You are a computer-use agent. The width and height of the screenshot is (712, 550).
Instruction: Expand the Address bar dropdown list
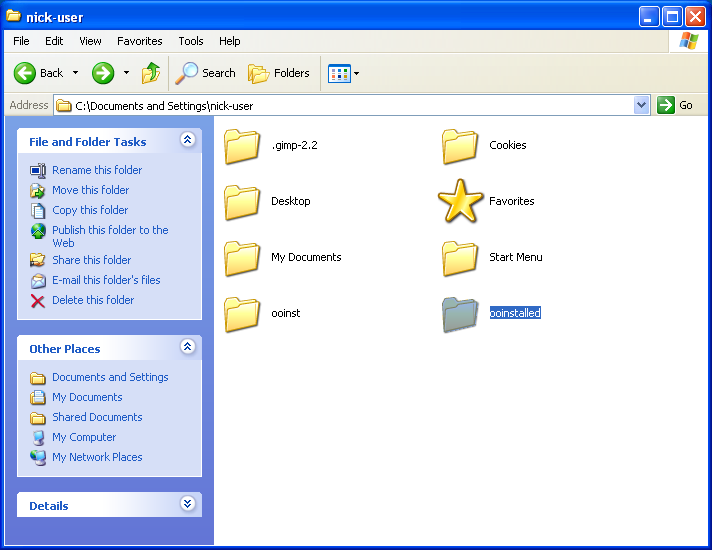642,105
